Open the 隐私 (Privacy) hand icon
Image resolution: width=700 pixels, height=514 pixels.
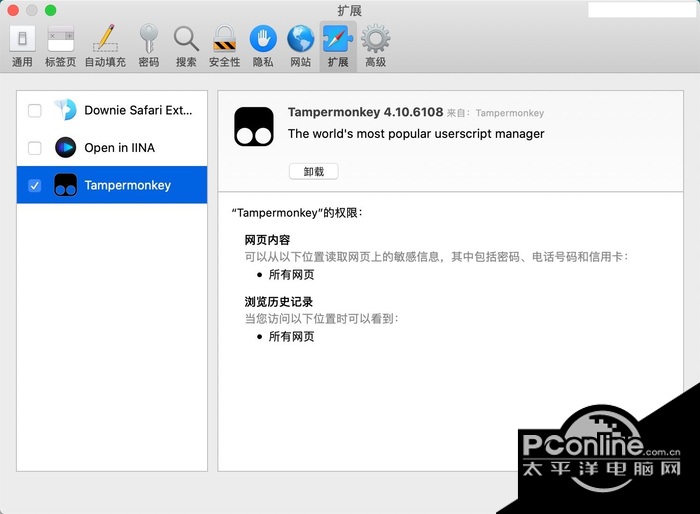tap(263, 38)
